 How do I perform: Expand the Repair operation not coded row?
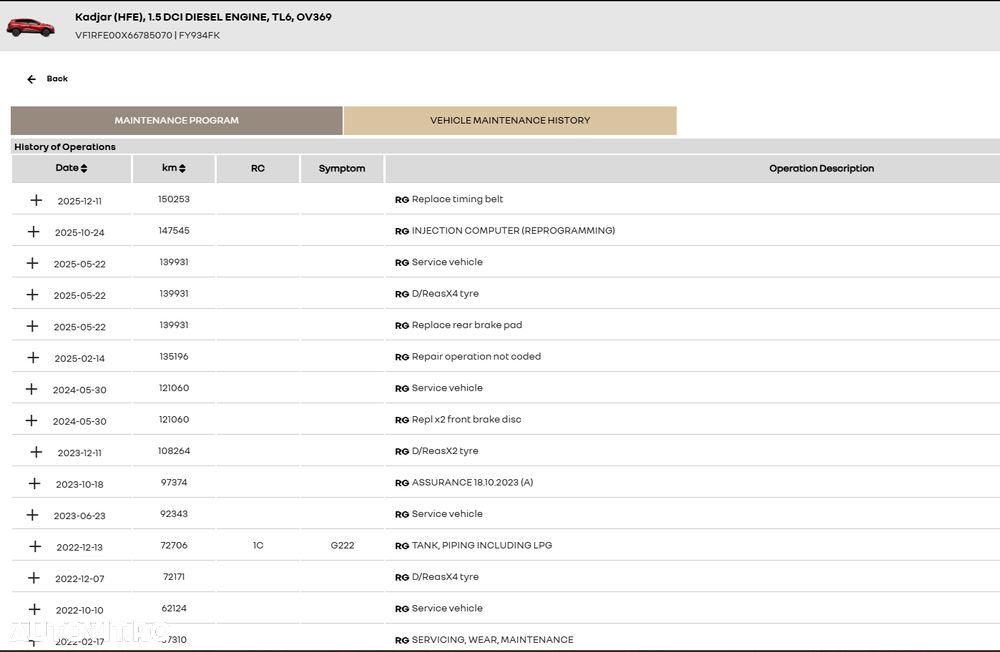tap(32, 358)
